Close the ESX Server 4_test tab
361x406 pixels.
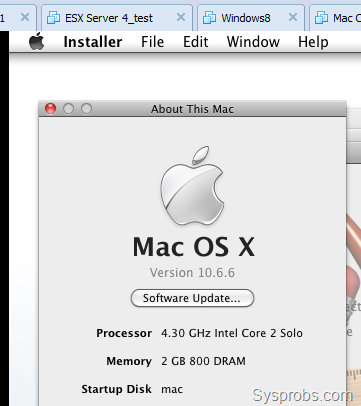click(x=181, y=17)
